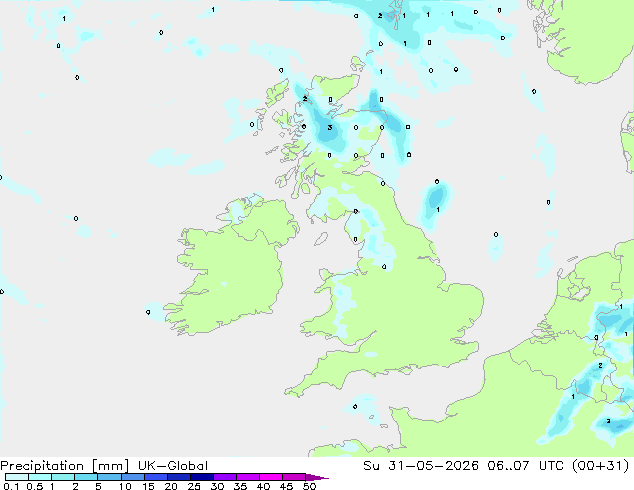Select the 30–35 mm purple legend swatch
This screenshot has height=490, width=634.
[224, 477]
